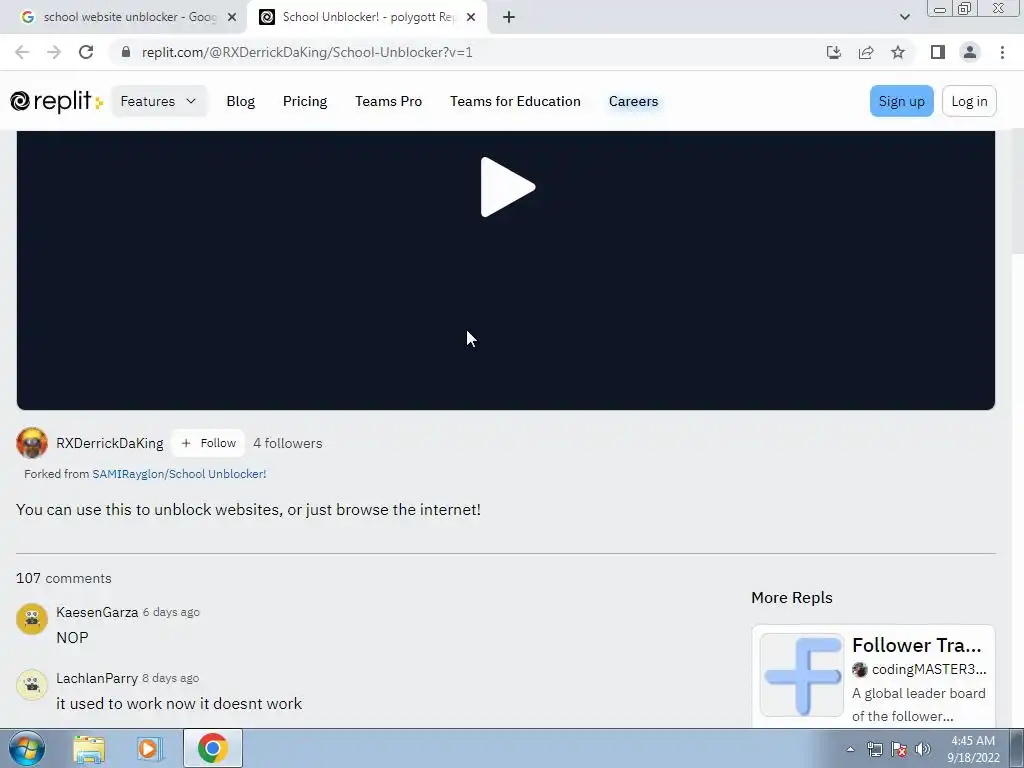The height and width of the screenshot is (768, 1024).
Task: Click the Sign up button
Action: pos(901,101)
